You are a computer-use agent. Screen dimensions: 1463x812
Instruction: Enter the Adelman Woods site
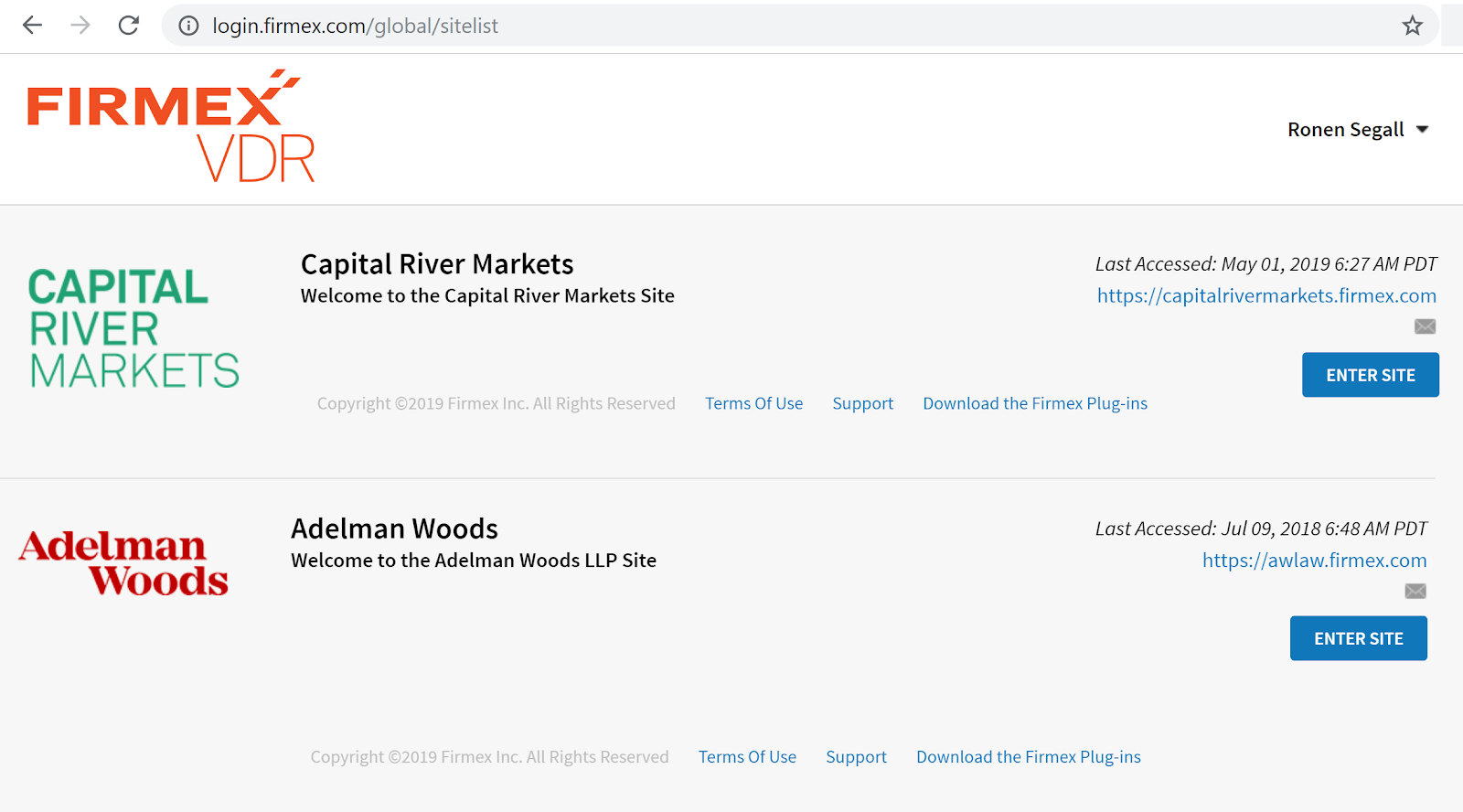pos(1359,638)
